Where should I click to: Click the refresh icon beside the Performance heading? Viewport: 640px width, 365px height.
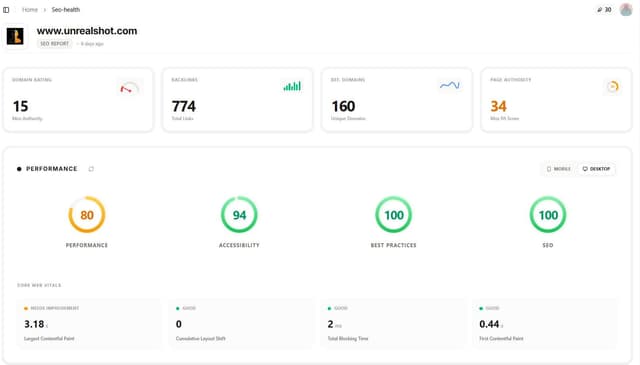(x=91, y=169)
